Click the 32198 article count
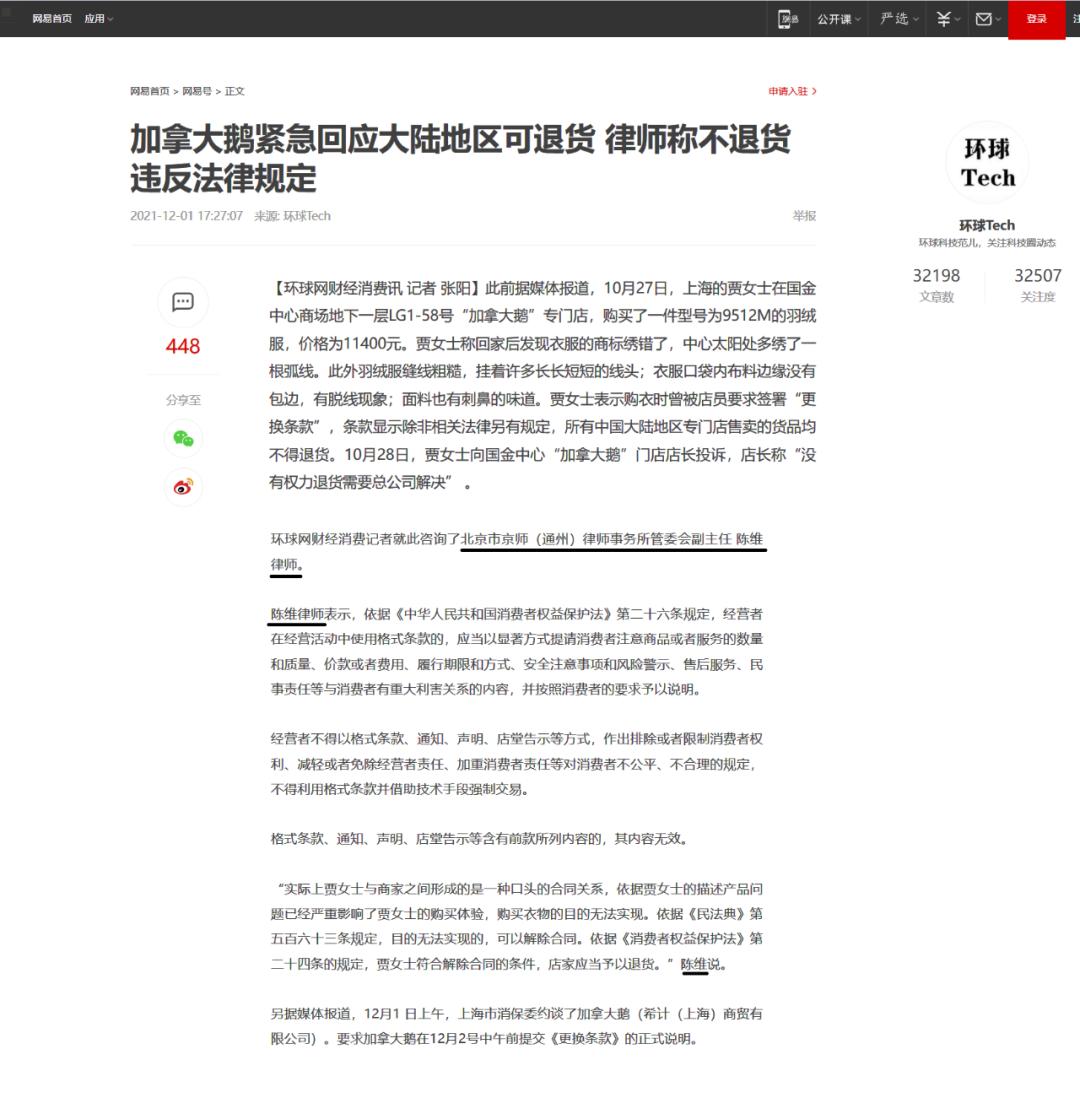This screenshot has height=1098, width=1080. point(936,275)
